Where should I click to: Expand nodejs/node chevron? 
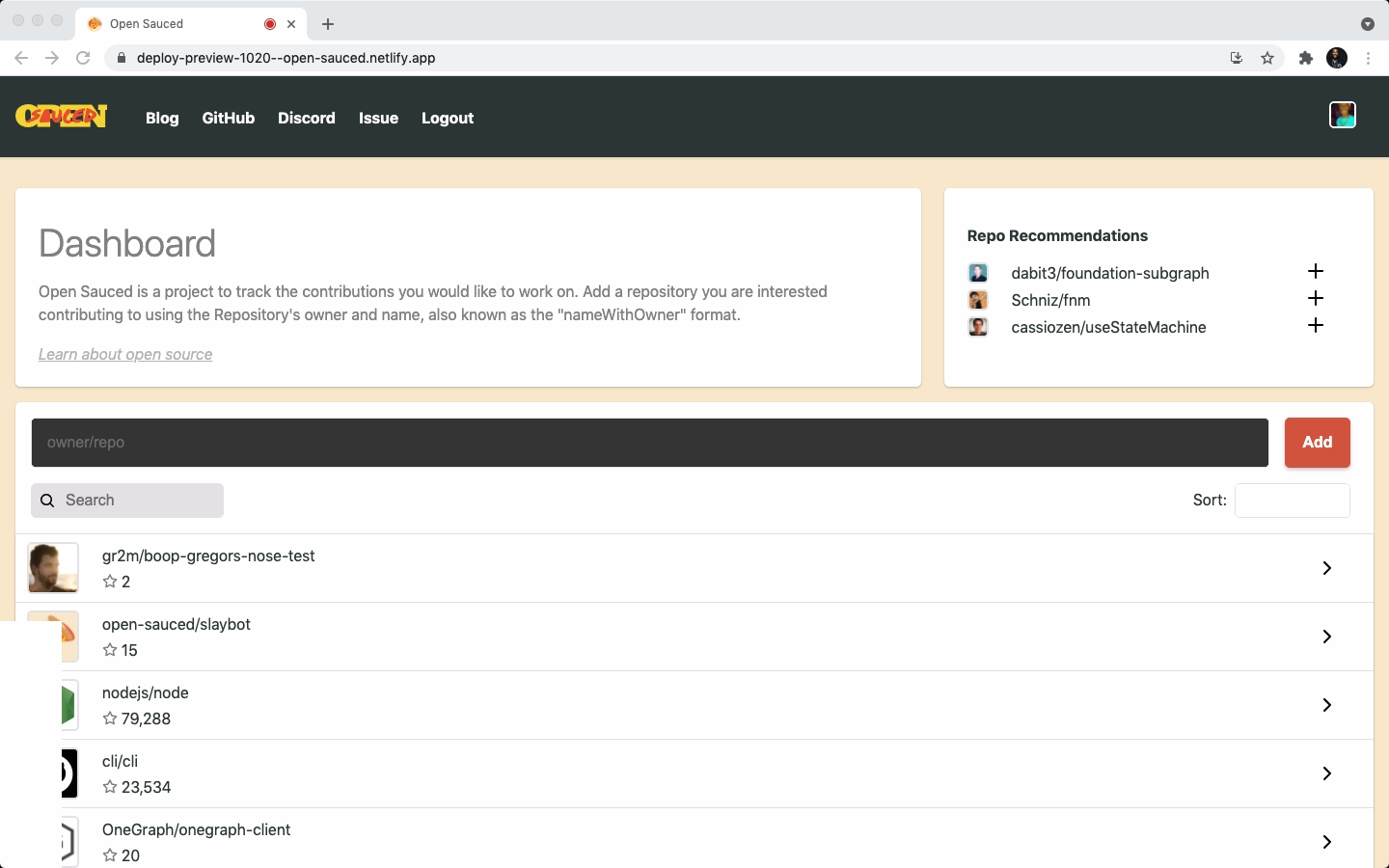click(1327, 705)
